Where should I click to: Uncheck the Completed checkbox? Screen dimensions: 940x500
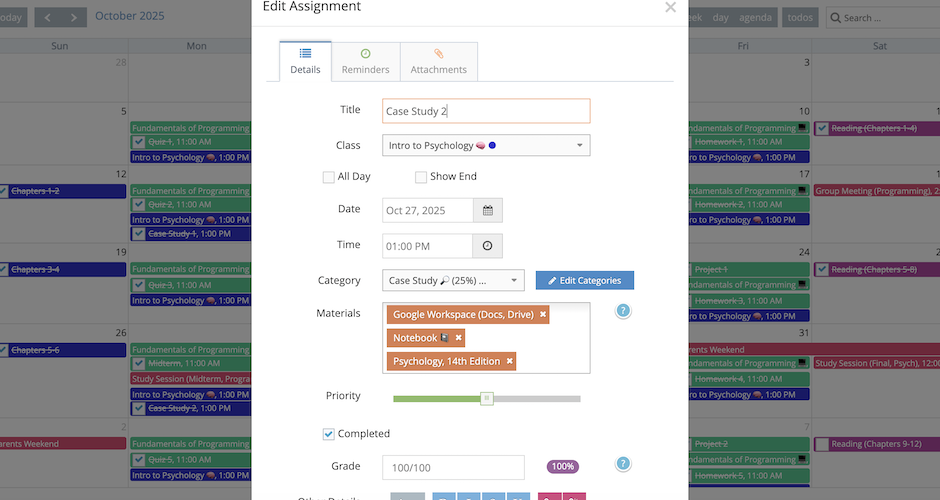pyautogui.click(x=328, y=434)
